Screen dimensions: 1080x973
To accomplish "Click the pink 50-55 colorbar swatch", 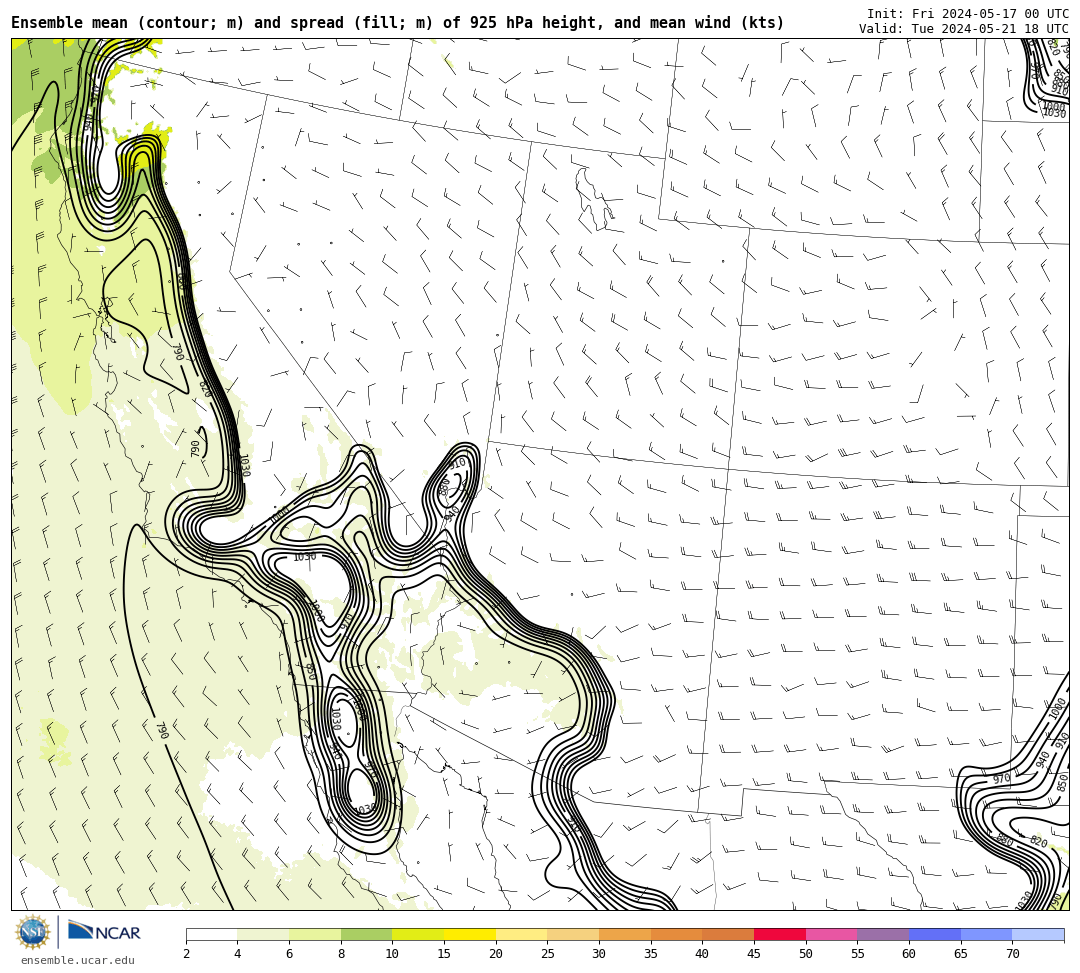I will (x=831, y=934).
